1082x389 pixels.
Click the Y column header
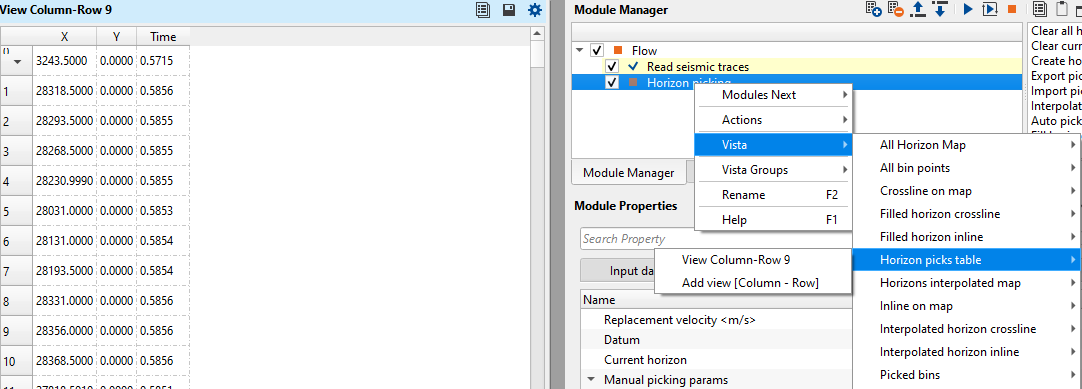(x=117, y=37)
